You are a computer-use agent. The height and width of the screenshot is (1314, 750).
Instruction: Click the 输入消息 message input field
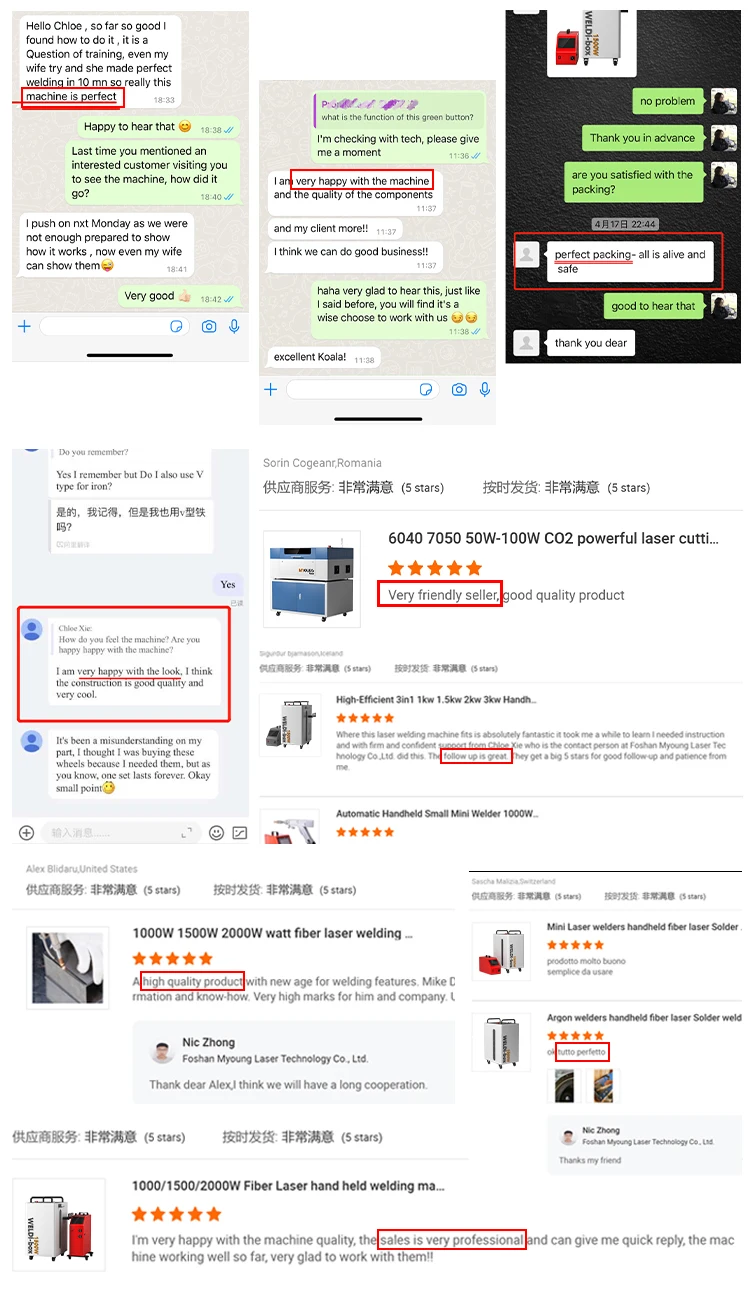[120, 832]
